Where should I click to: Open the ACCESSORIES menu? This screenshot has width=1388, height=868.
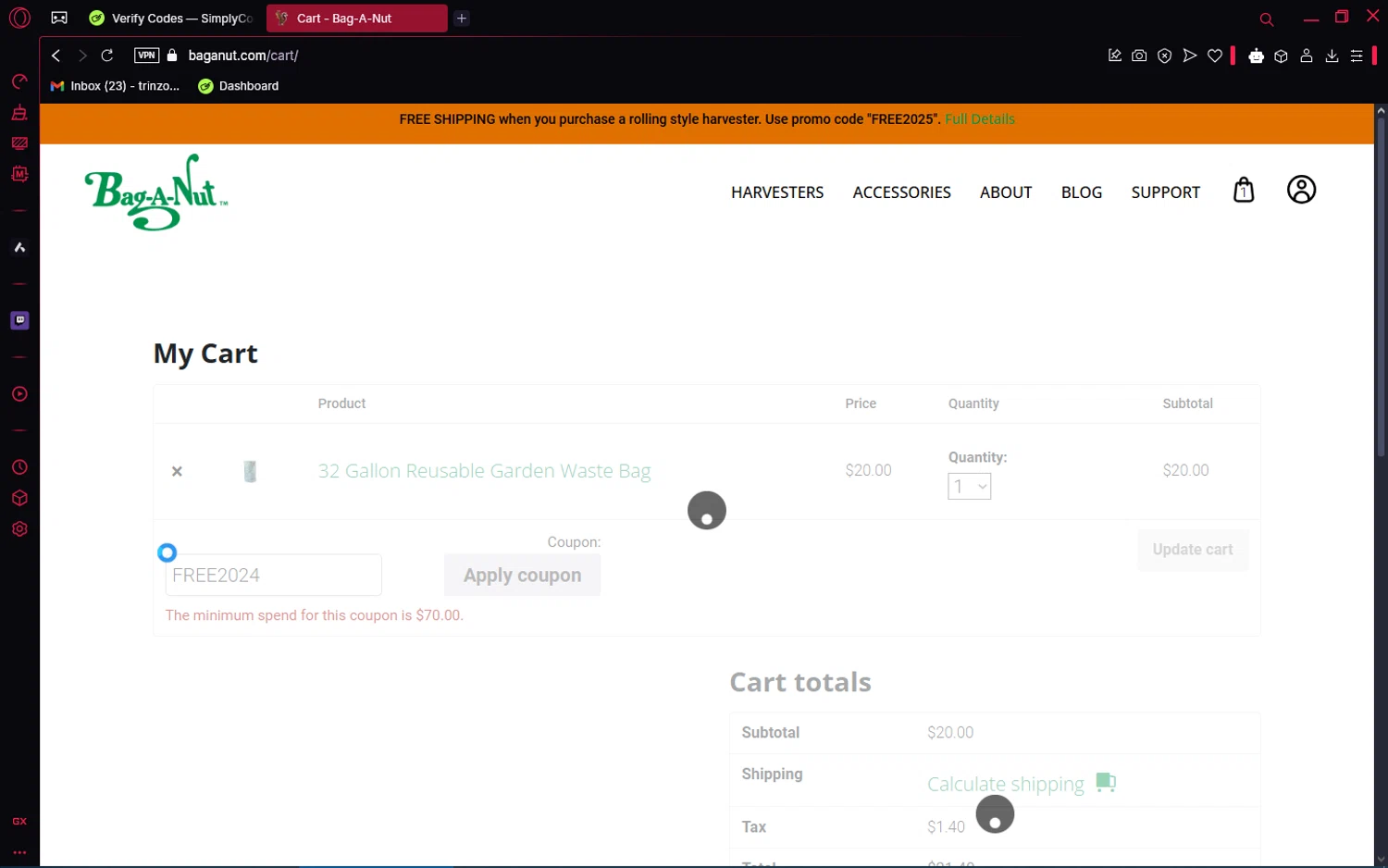[x=901, y=192]
